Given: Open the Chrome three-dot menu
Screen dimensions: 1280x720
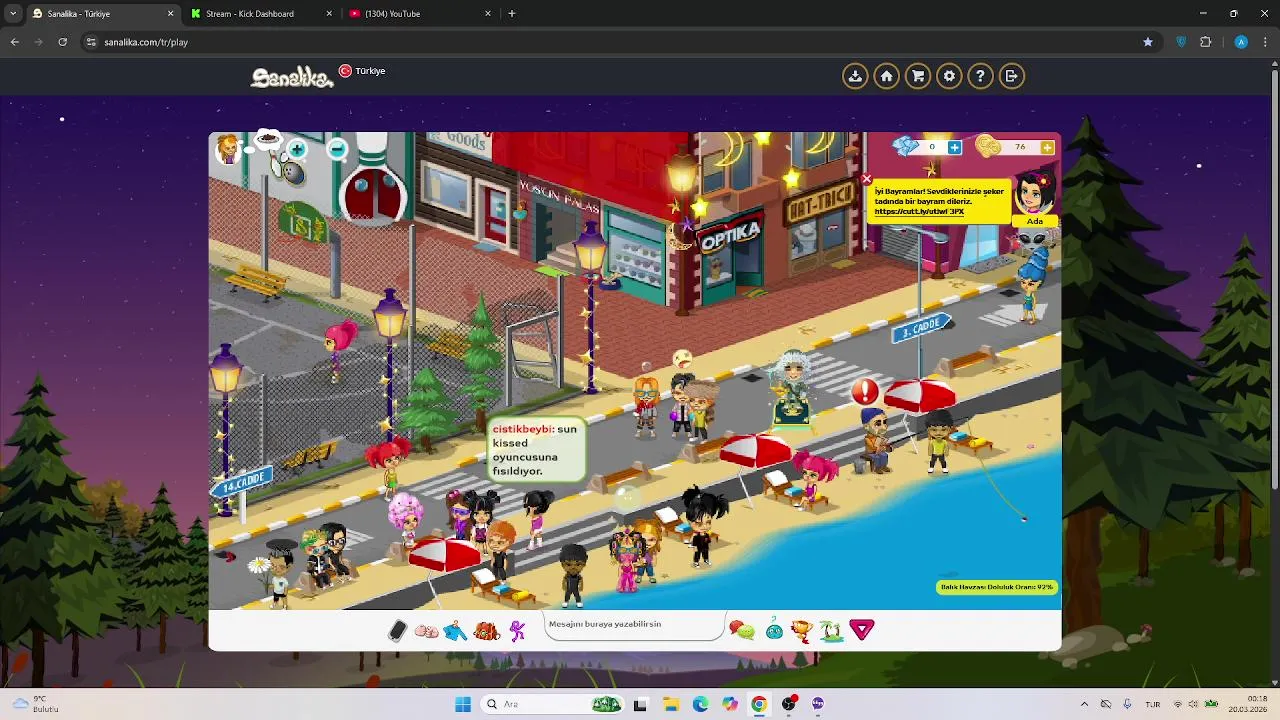Looking at the screenshot, I should tap(1265, 42).
